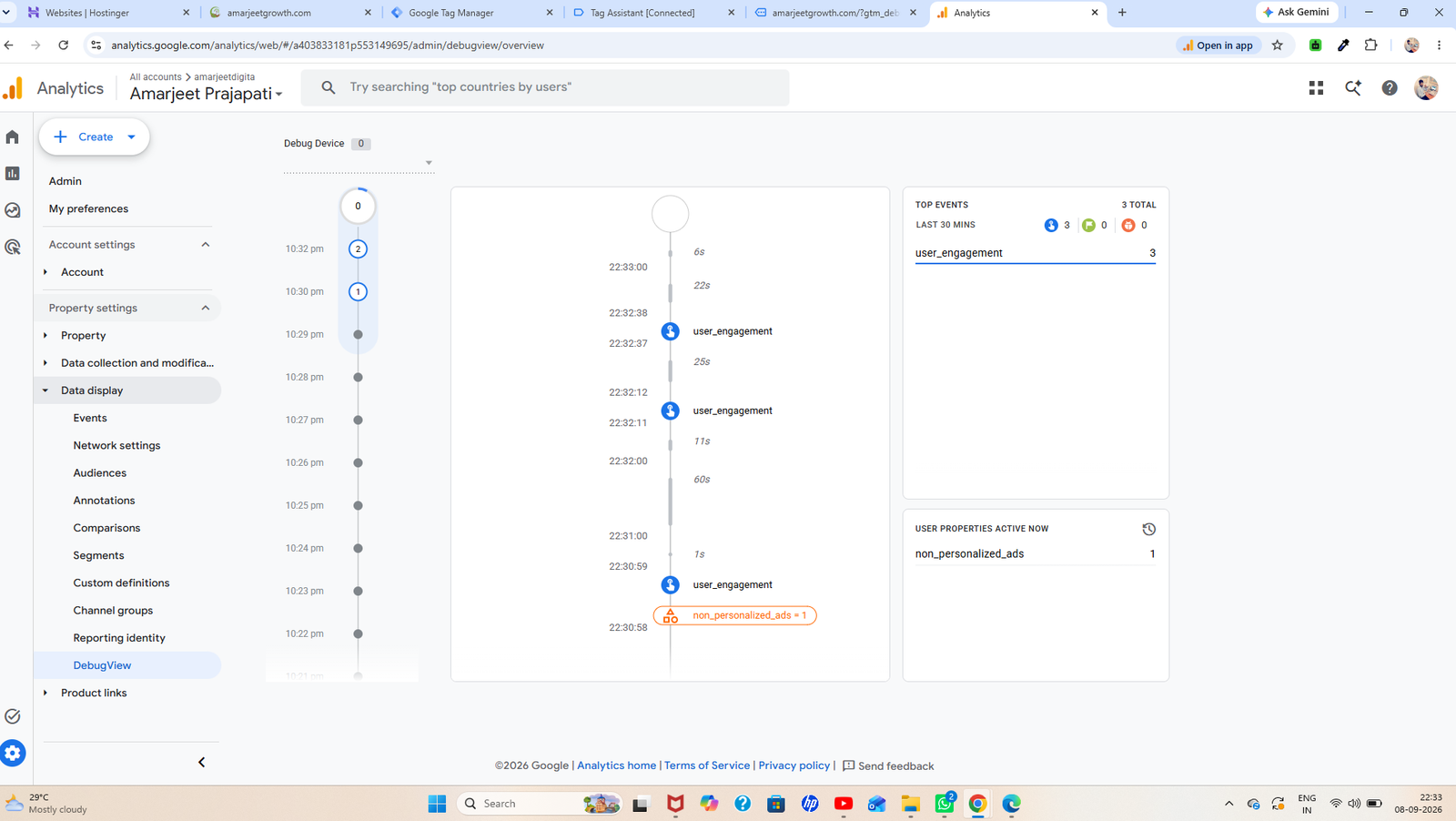Open the Amarjeet Prajapati property selector
Viewport: 1456px width, 821px height.
click(x=206, y=94)
